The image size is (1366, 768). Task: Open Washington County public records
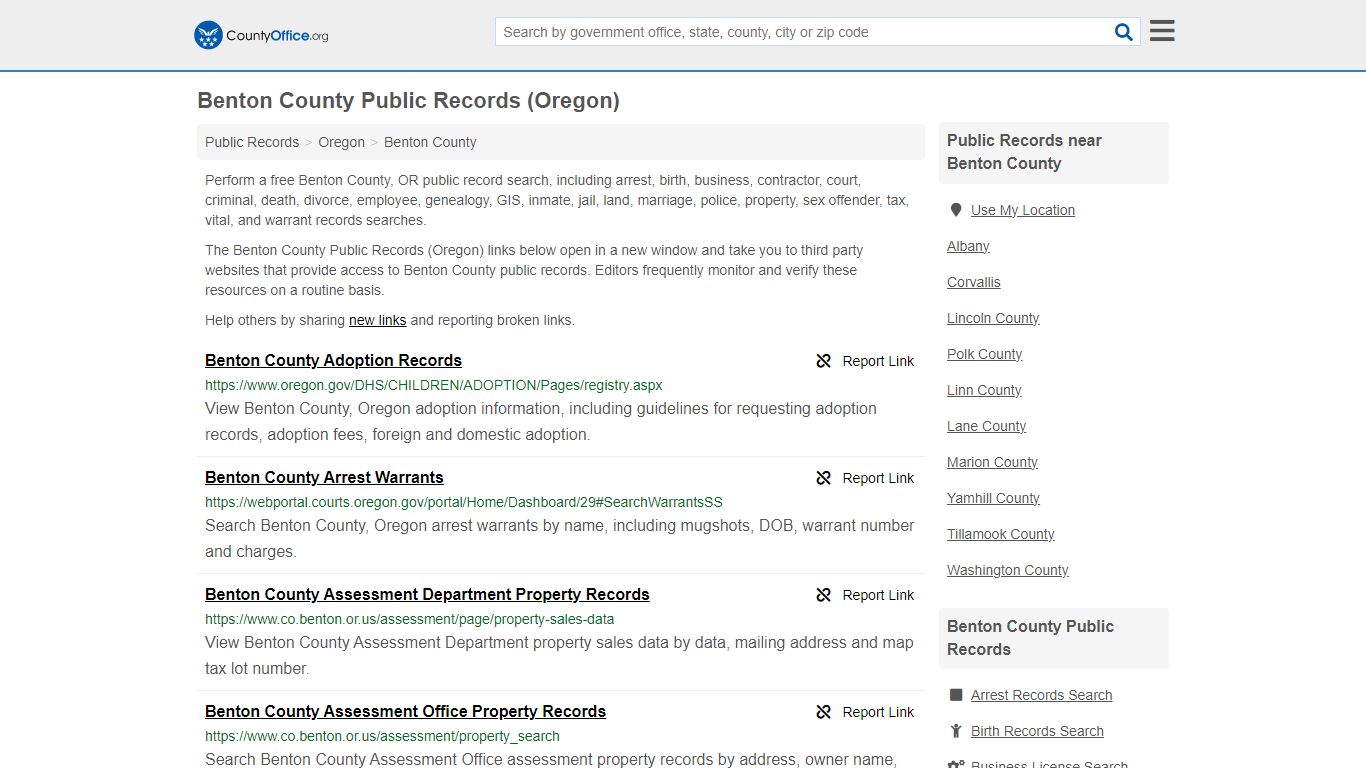[1007, 570]
